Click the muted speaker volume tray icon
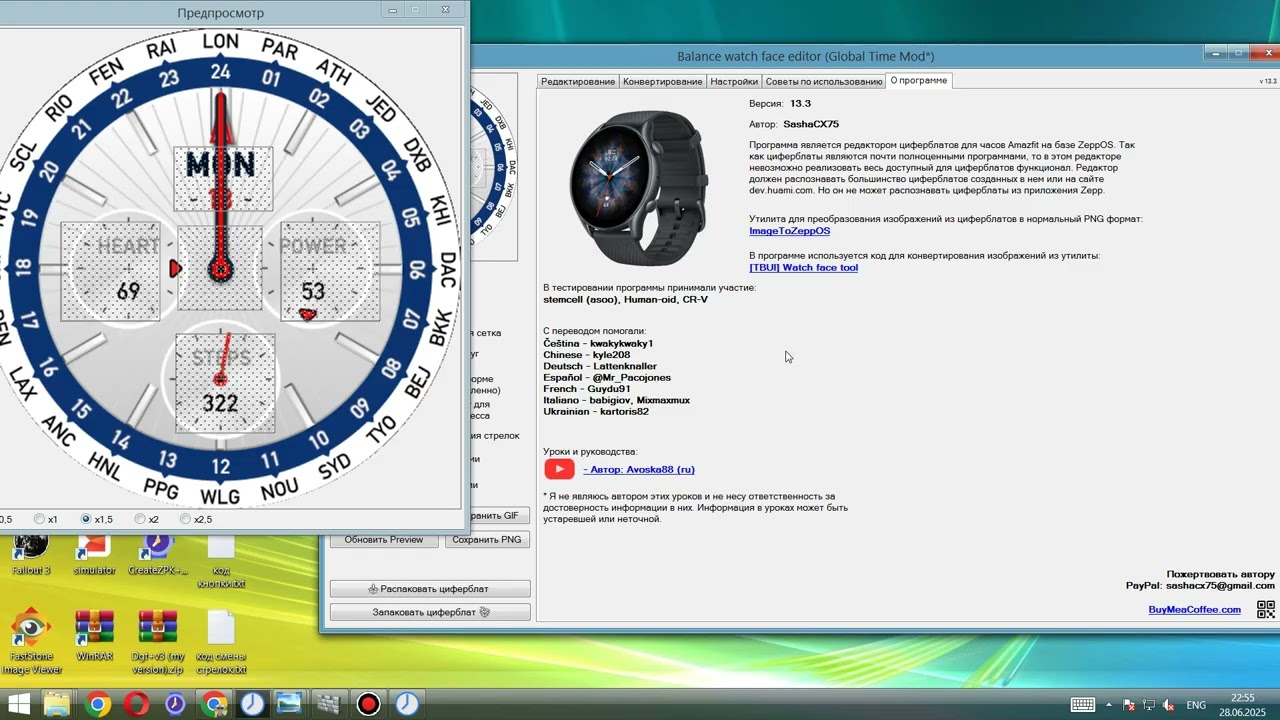This screenshot has height=720, width=1280. [1166, 704]
